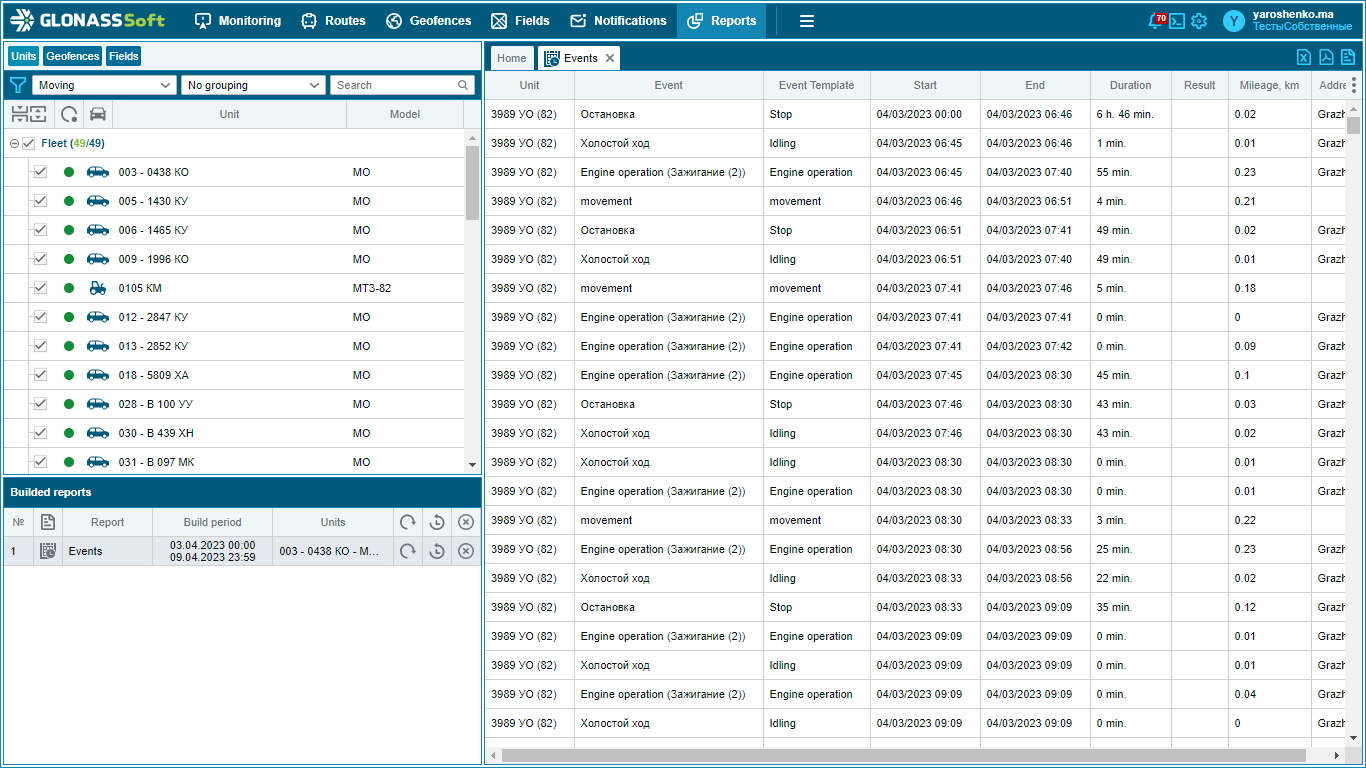Delete the Events report via its X icon
Viewport: 1366px width, 768px height.
(466, 551)
